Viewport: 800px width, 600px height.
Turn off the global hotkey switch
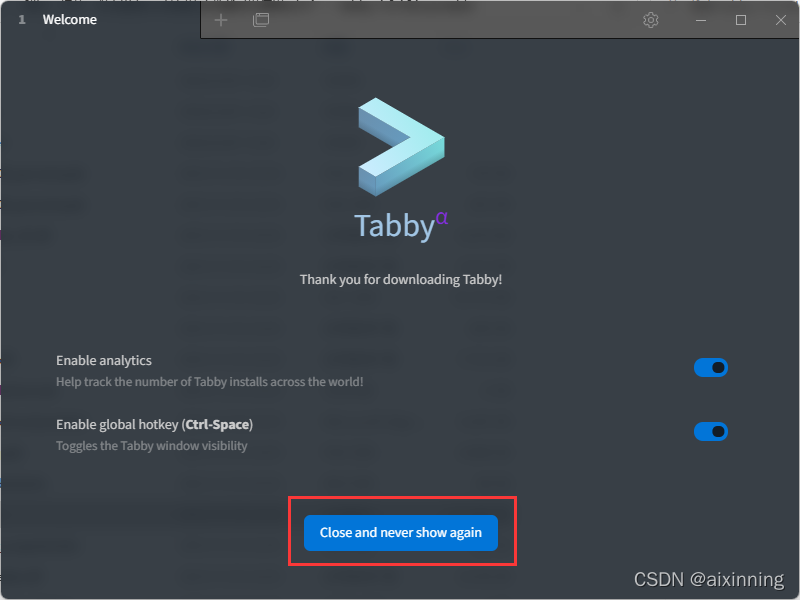710,432
